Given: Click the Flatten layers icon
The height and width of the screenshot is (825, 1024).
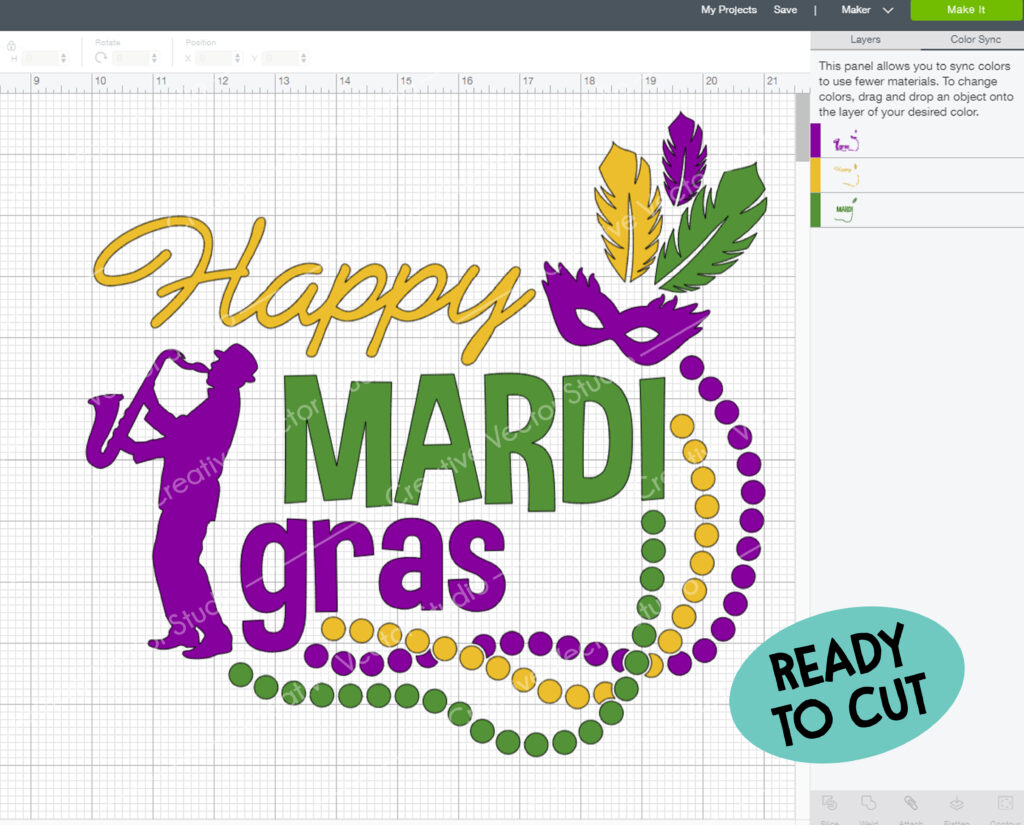Looking at the screenshot, I should pyautogui.click(x=956, y=803).
